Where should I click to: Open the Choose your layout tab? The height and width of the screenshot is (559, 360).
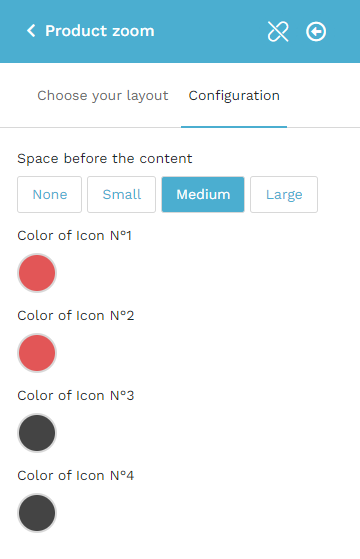coord(103,96)
